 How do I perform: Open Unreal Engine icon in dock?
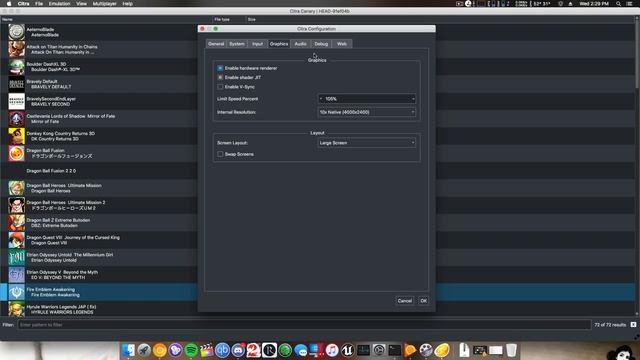347,350
